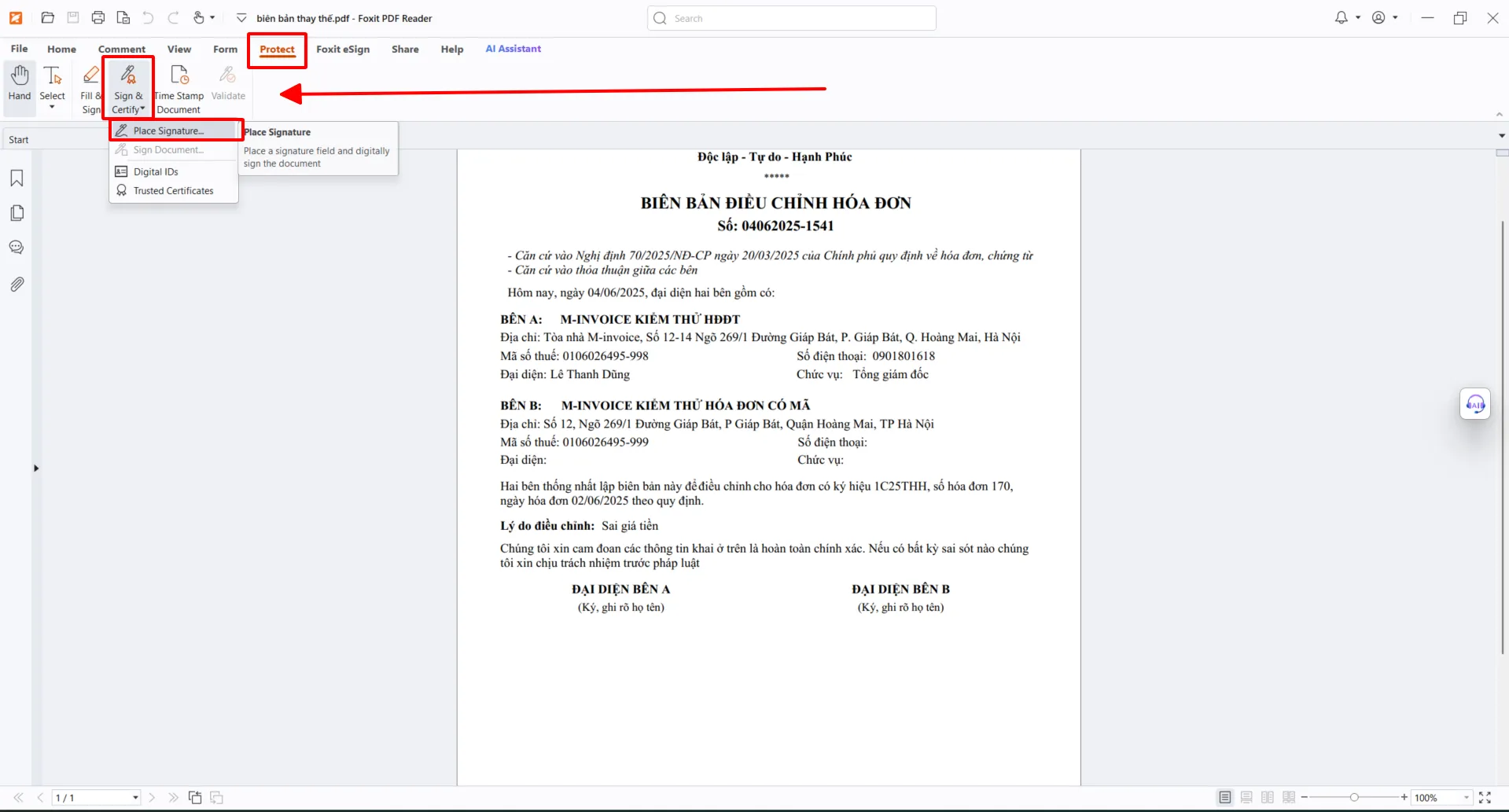1509x812 pixels.
Task: Open the Pages thumbnails panel icon
Action: [x=17, y=213]
